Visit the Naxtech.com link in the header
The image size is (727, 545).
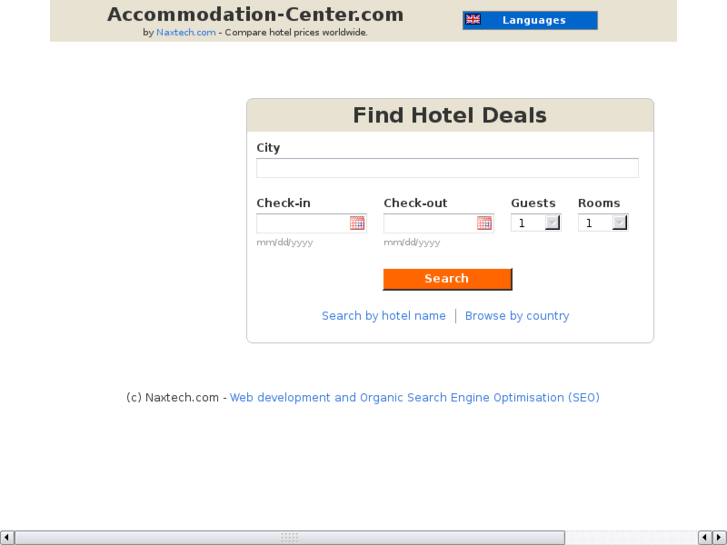coord(186,33)
